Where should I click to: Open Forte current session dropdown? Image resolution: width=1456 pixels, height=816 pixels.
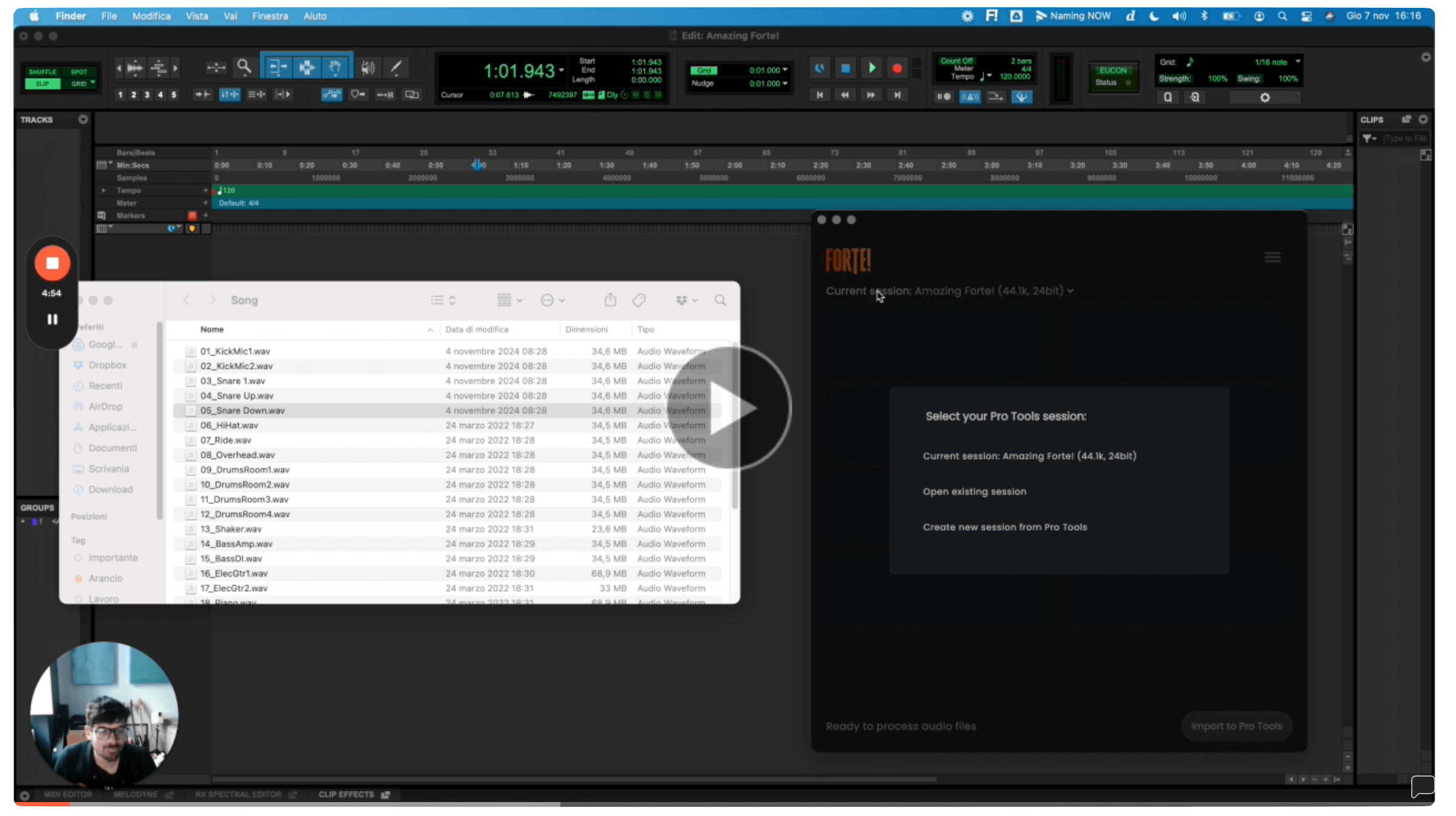pos(1070,291)
